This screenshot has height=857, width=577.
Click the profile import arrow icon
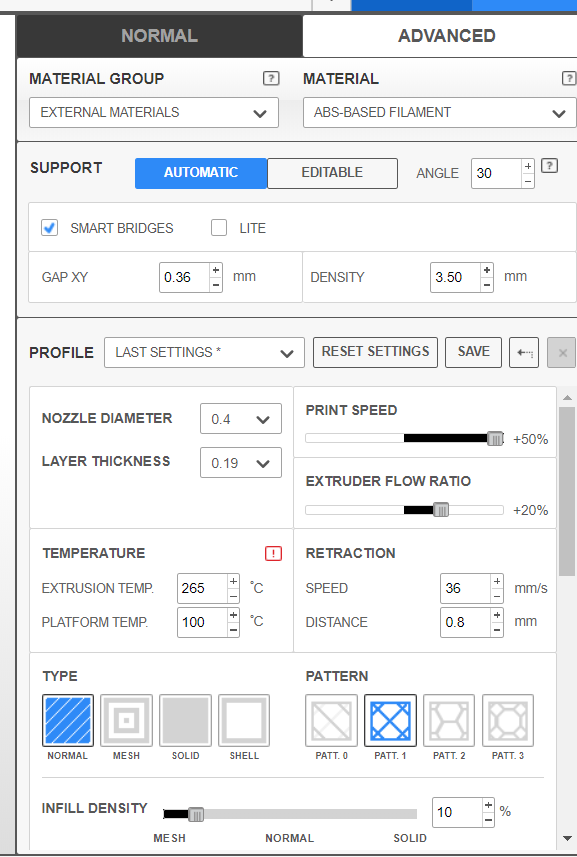524,353
